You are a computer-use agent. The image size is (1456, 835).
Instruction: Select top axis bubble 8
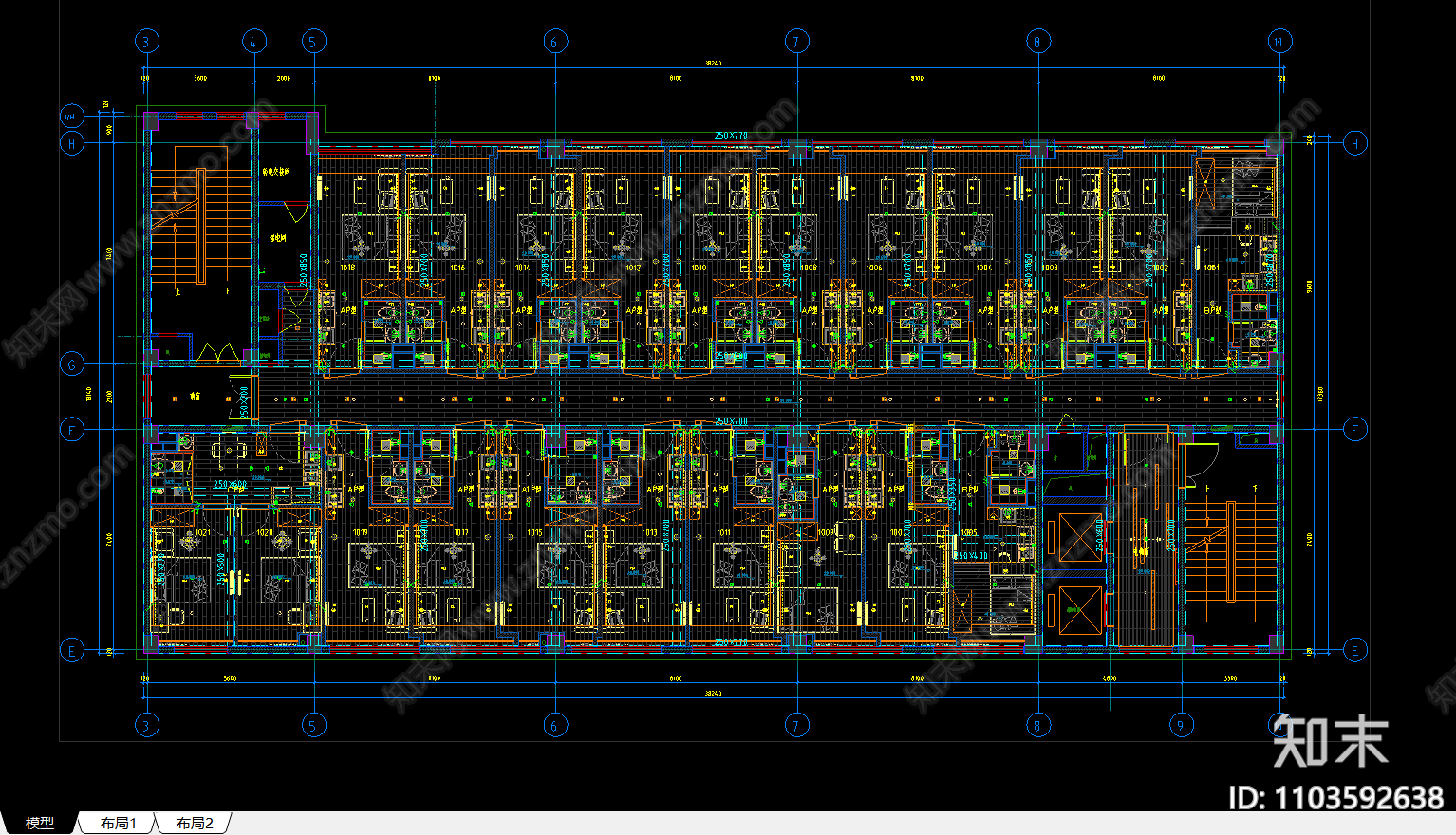click(1037, 41)
